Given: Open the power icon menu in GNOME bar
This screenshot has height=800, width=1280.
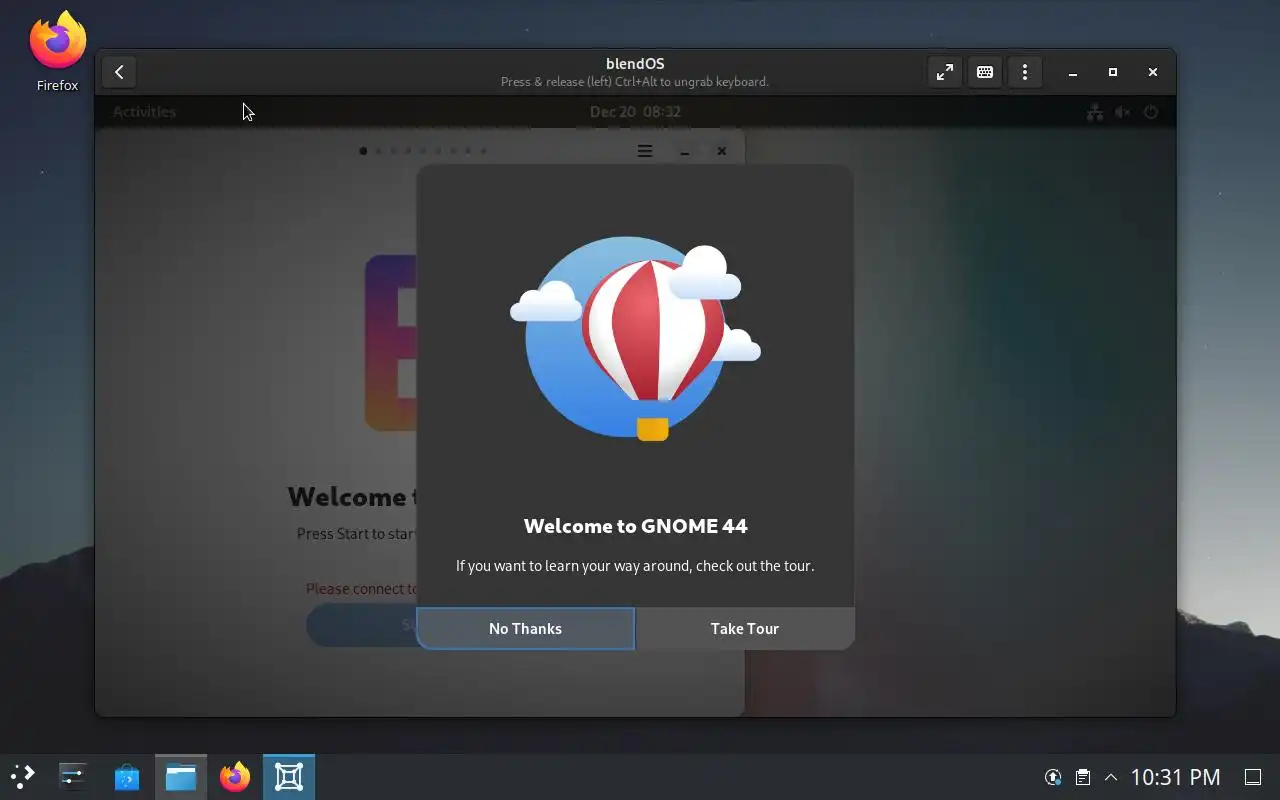Looking at the screenshot, I should click(1151, 112).
